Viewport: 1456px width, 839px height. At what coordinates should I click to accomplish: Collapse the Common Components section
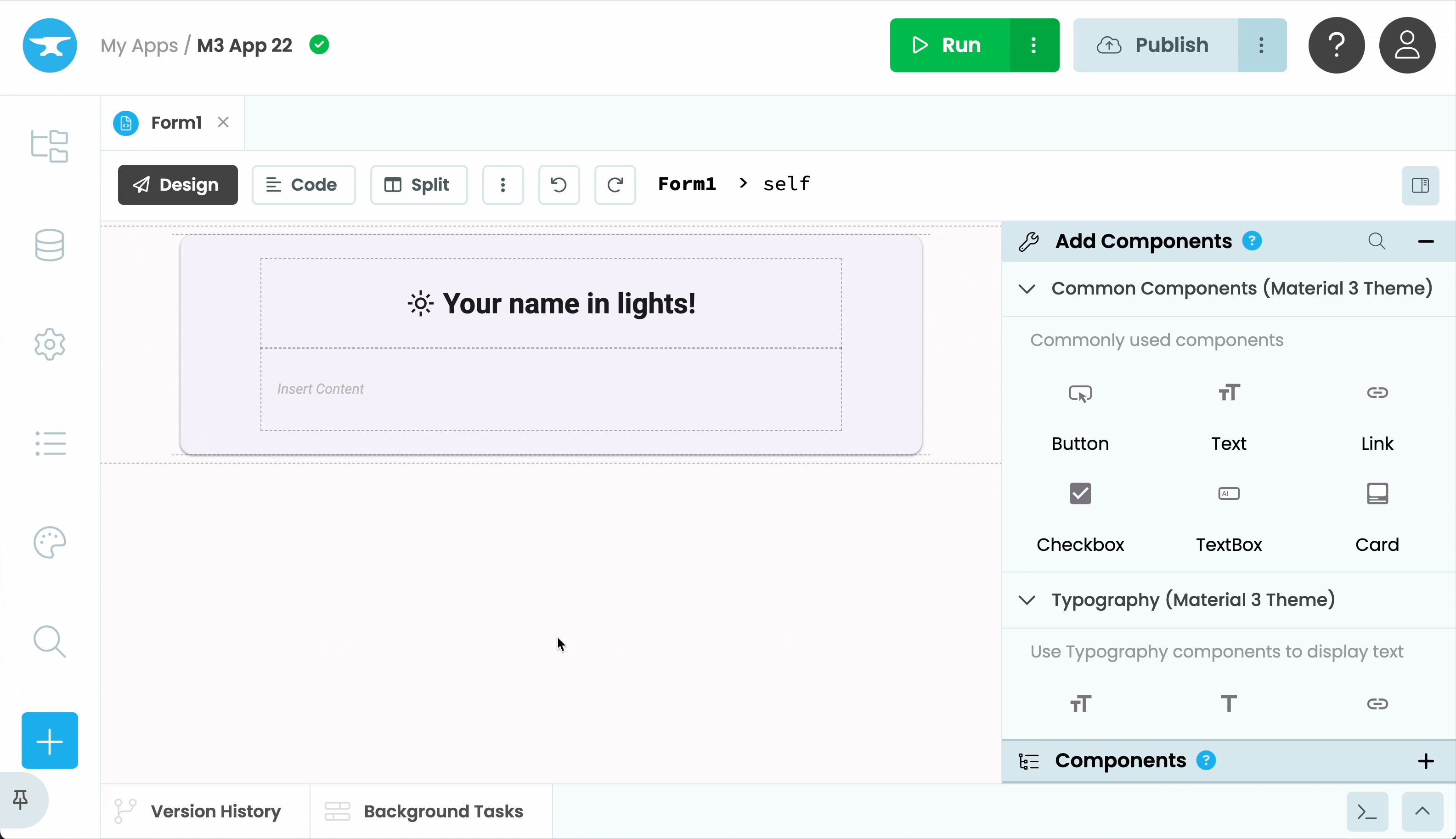[1027, 288]
